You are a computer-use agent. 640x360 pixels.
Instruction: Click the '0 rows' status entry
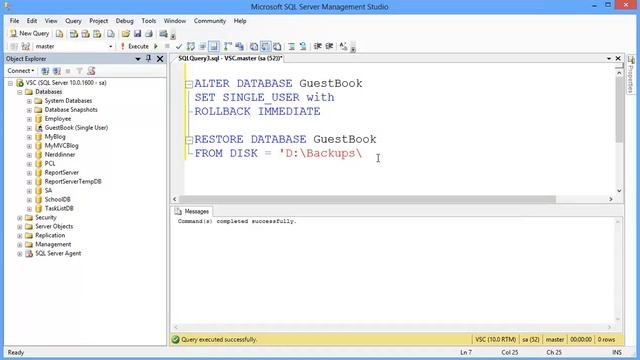pos(606,340)
